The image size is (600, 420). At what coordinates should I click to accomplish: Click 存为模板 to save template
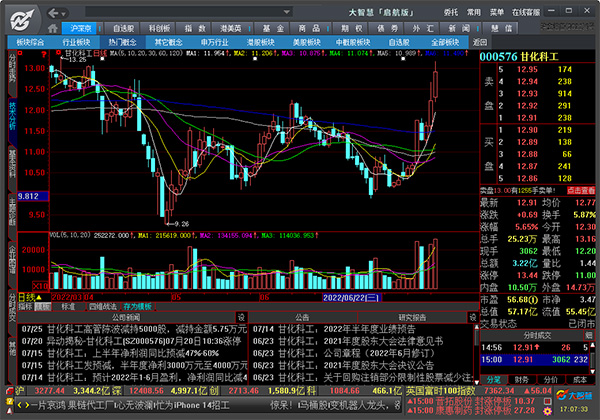point(137,306)
